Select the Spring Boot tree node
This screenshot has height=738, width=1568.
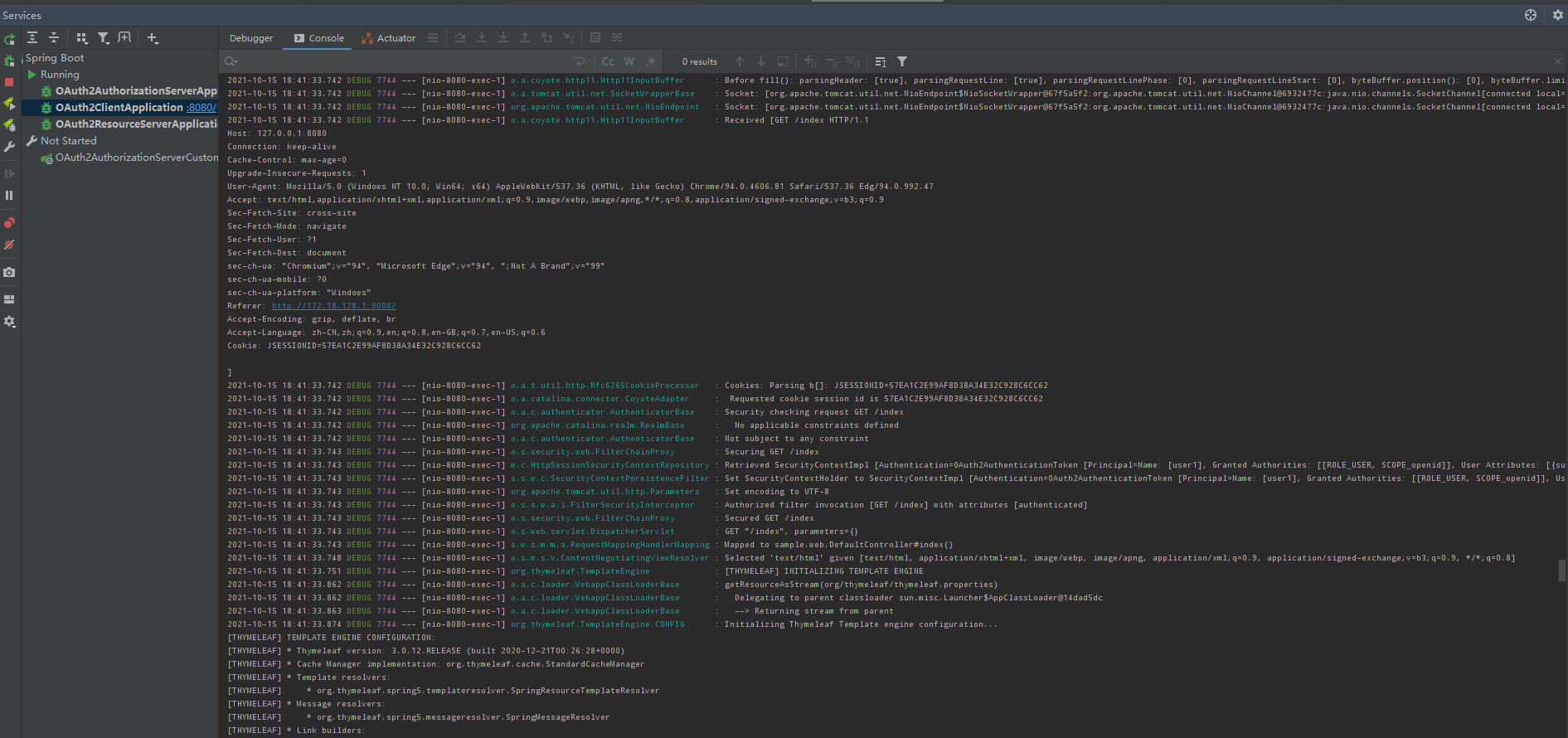click(x=55, y=58)
